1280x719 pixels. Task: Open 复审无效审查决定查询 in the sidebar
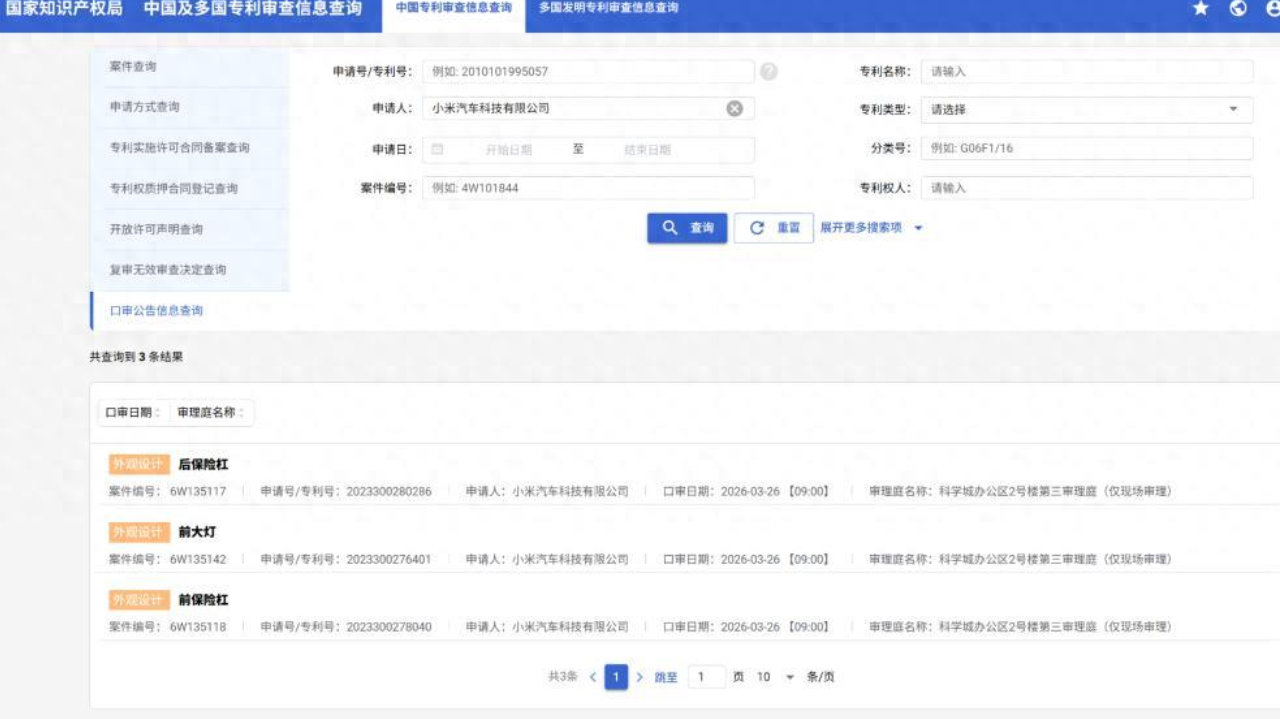[x=168, y=269]
